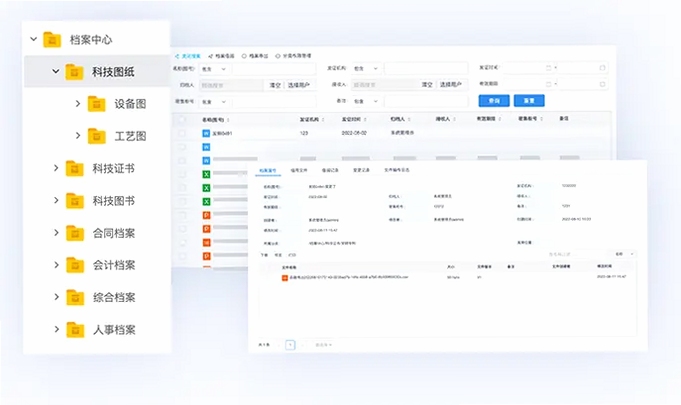Viewport: 681px width, 405px height.
Task: Open the underlined active tab in the detail panel
Action: tap(268, 171)
